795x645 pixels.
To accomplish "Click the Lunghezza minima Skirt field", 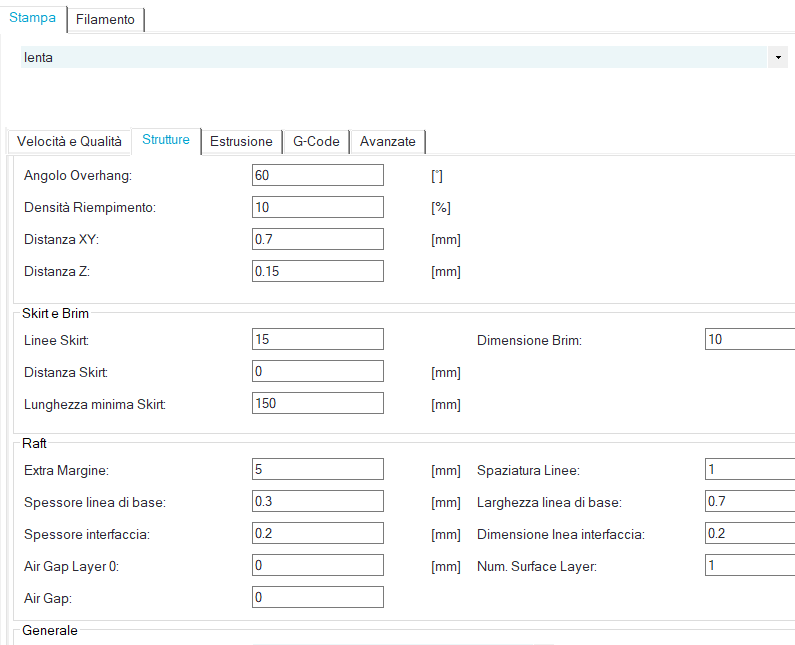I will [x=318, y=403].
